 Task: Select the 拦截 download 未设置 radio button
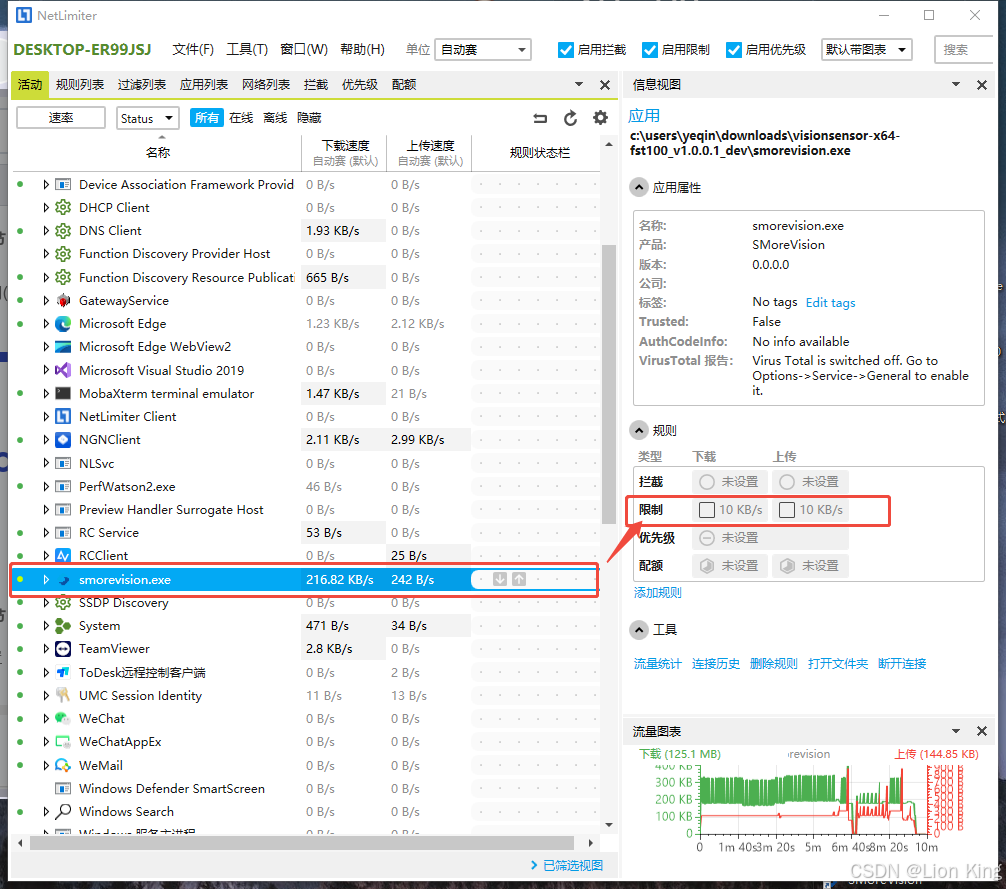pyautogui.click(x=706, y=482)
